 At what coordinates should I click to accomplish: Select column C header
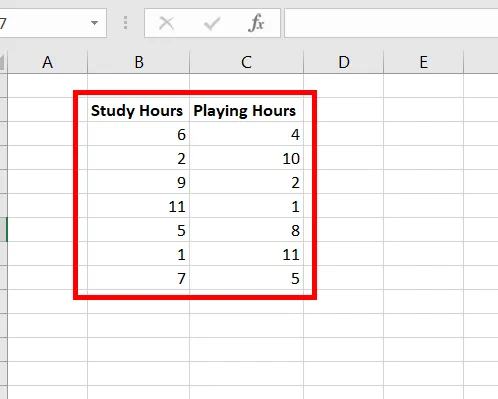(x=246, y=62)
